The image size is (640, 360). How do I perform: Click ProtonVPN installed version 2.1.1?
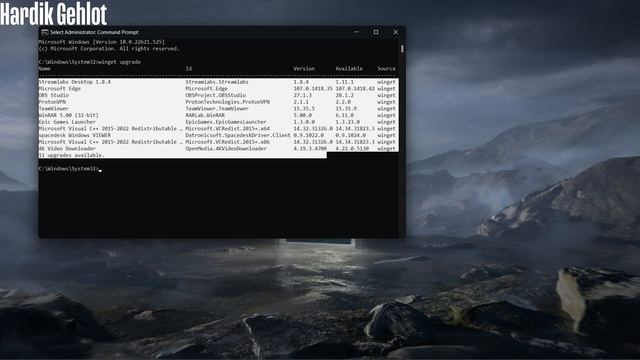[301, 102]
